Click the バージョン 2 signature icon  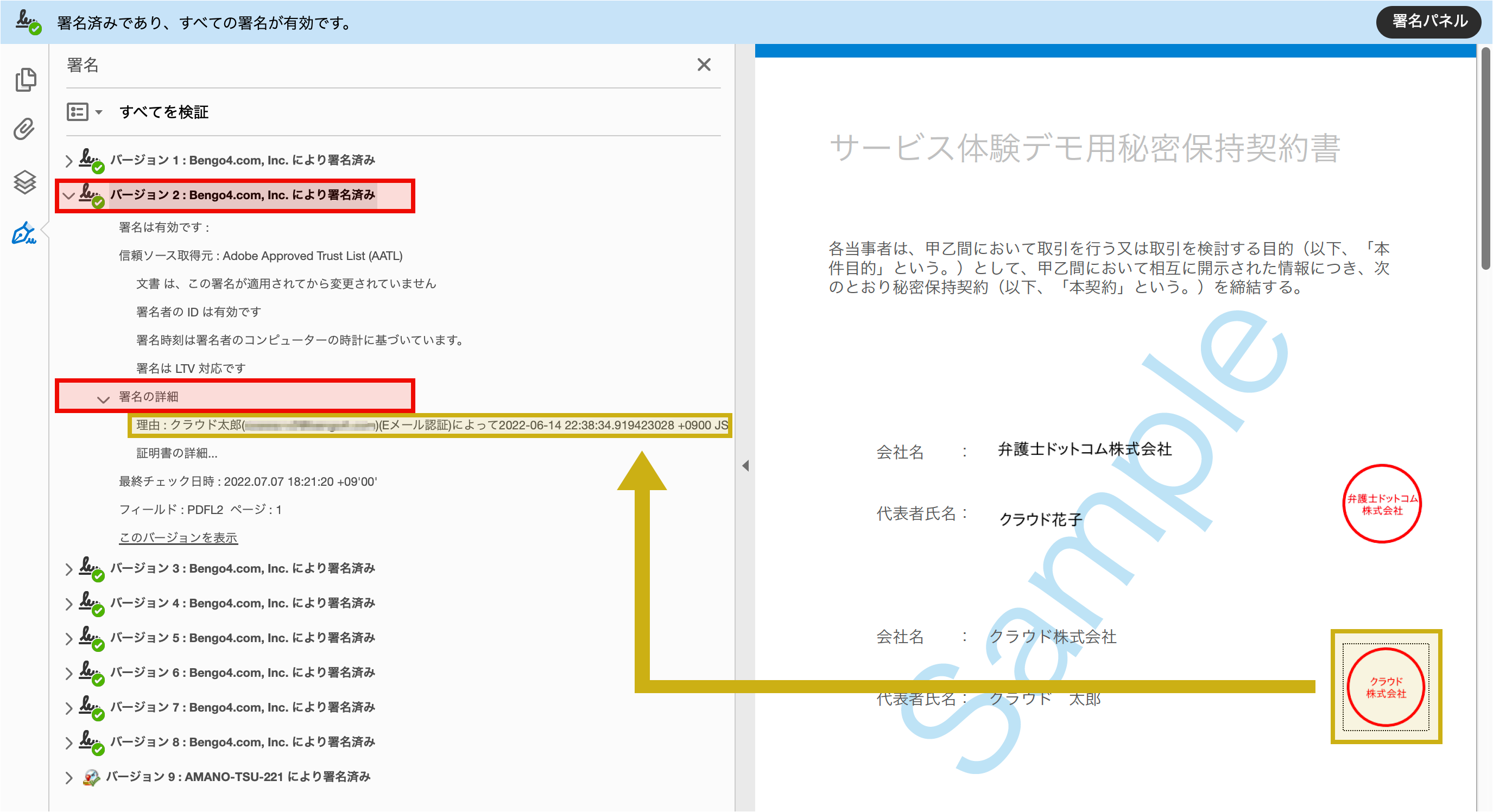point(92,195)
